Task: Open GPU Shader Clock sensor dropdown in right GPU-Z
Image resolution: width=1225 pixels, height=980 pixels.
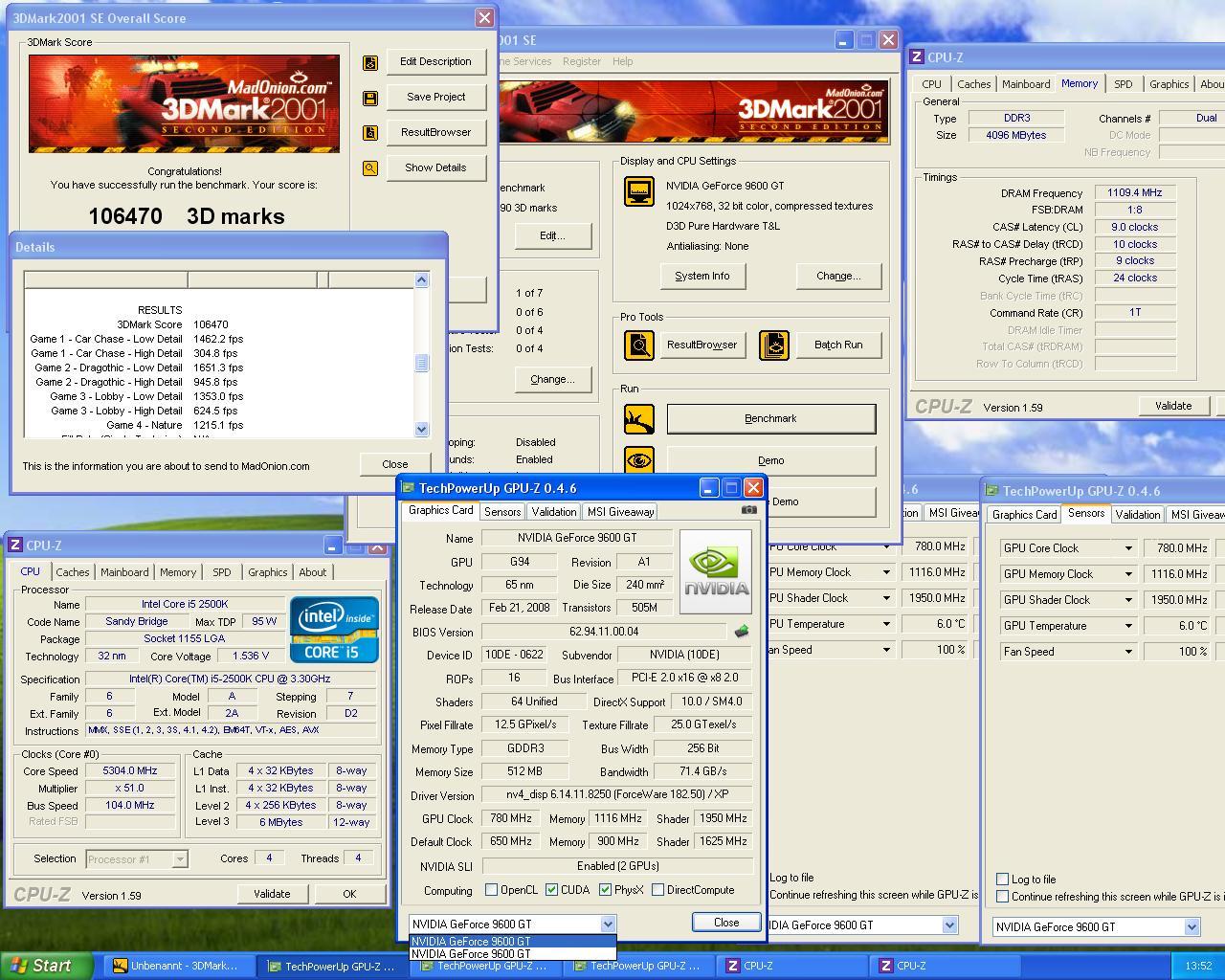Action: [x=1128, y=600]
